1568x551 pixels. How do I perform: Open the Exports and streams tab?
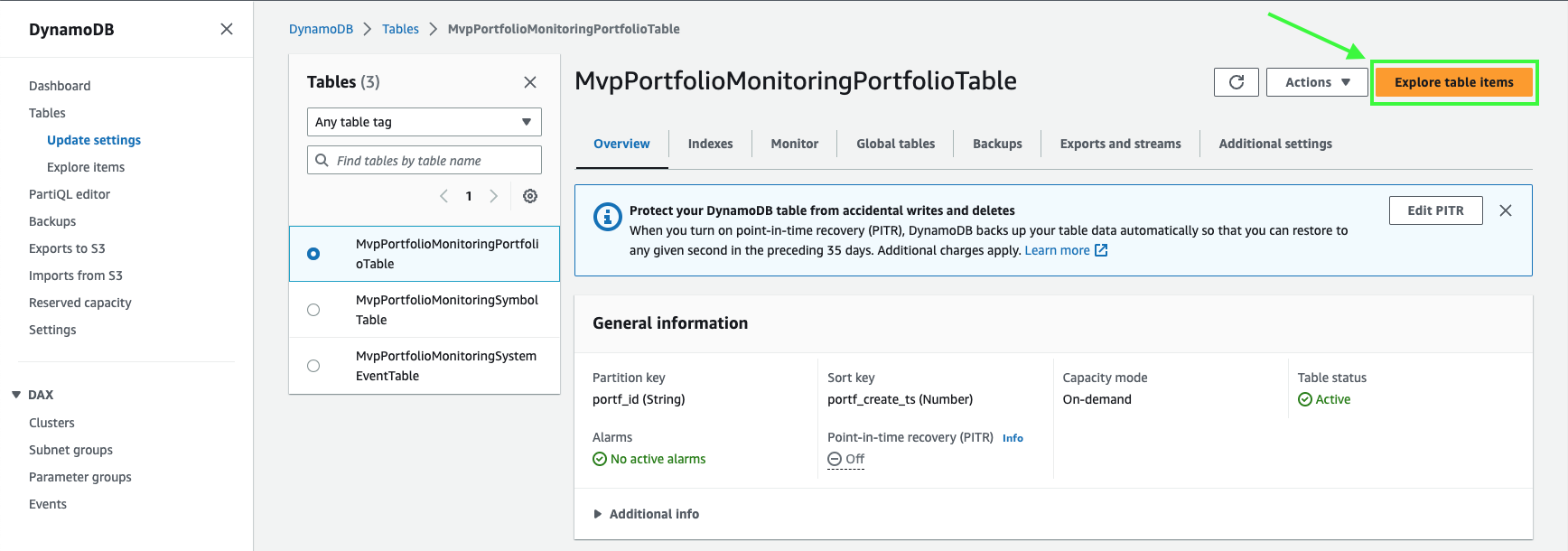point(1120,144)
